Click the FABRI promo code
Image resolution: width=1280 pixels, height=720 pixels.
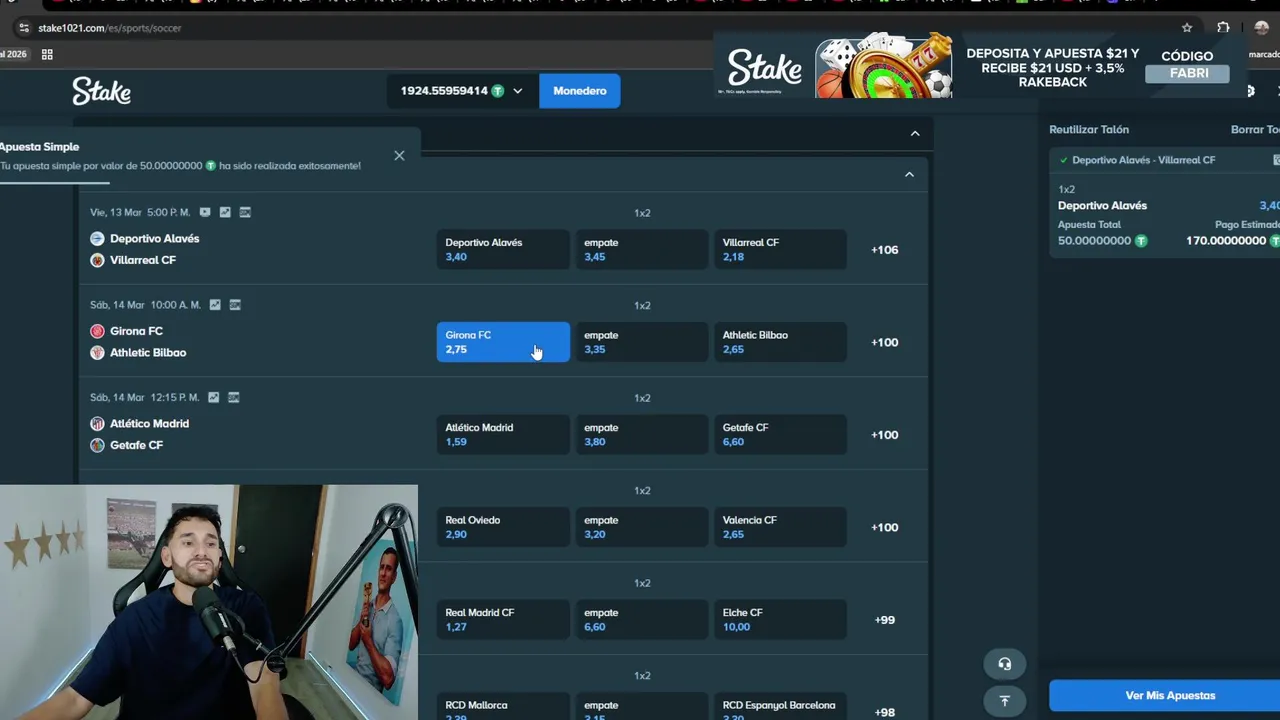pos(1187,73)
